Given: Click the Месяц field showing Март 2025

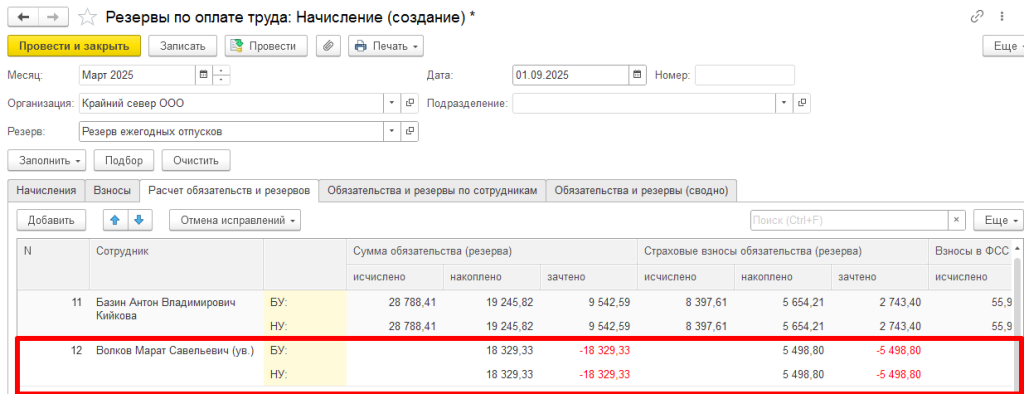Looking at the screenshot, I should 137,75.
